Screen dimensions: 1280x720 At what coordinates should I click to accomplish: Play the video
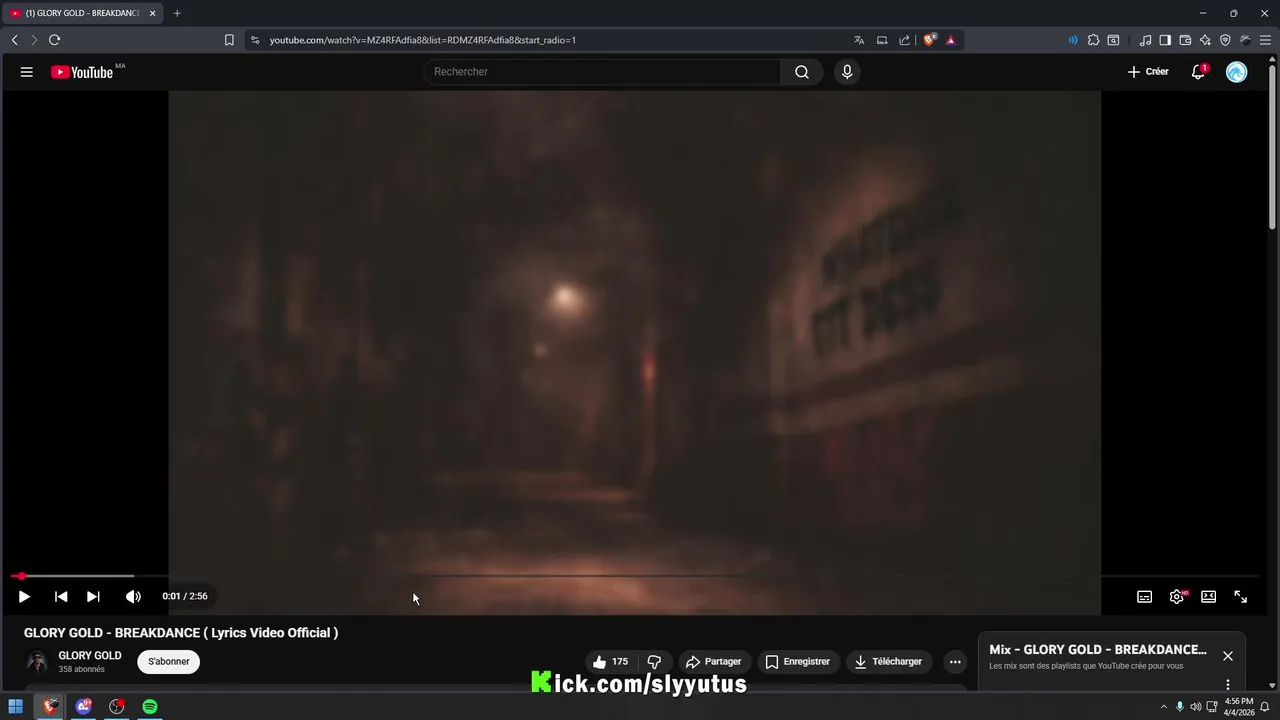coord(24,596)
